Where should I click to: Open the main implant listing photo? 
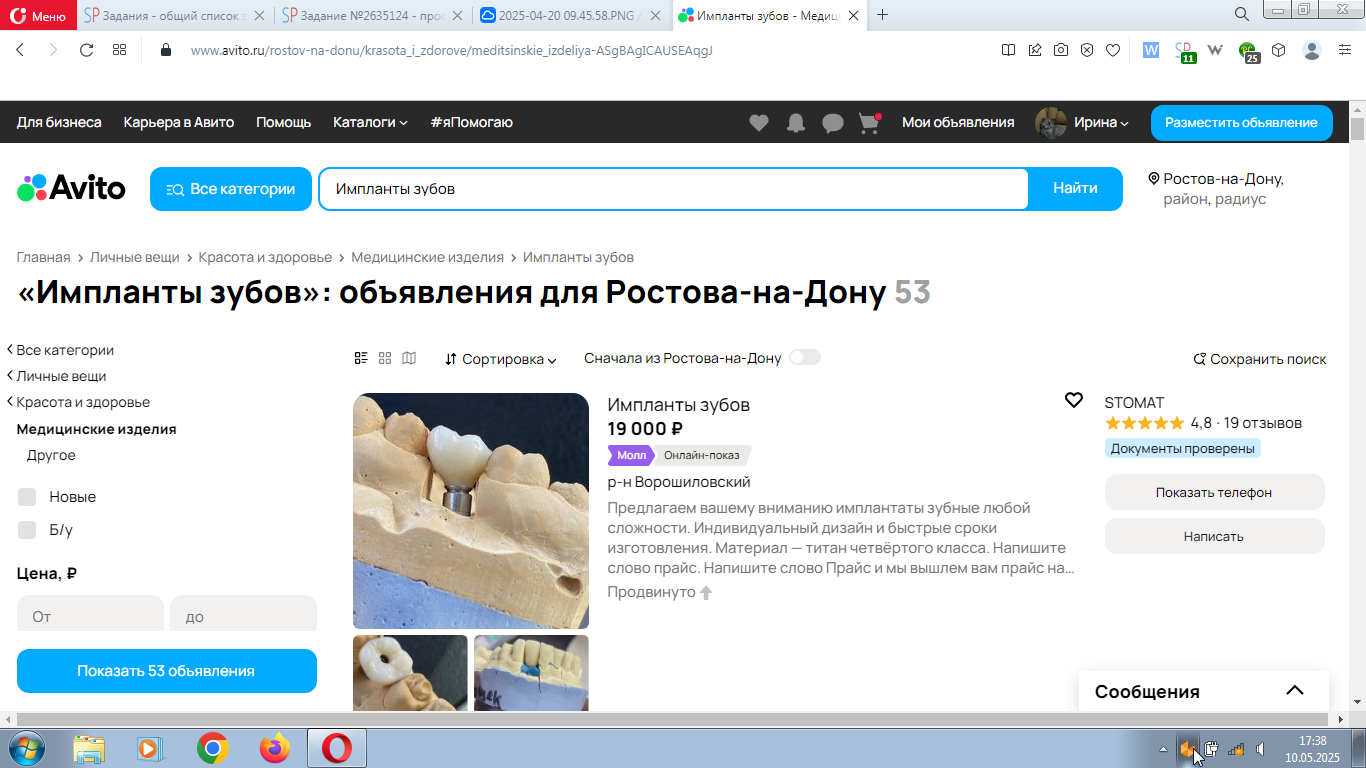pos(471,511)
